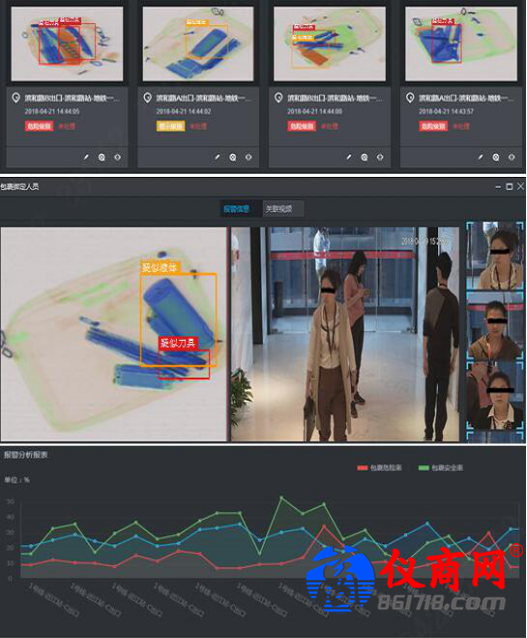Click the yellow warning-level tag on the second card

point(171,126)
